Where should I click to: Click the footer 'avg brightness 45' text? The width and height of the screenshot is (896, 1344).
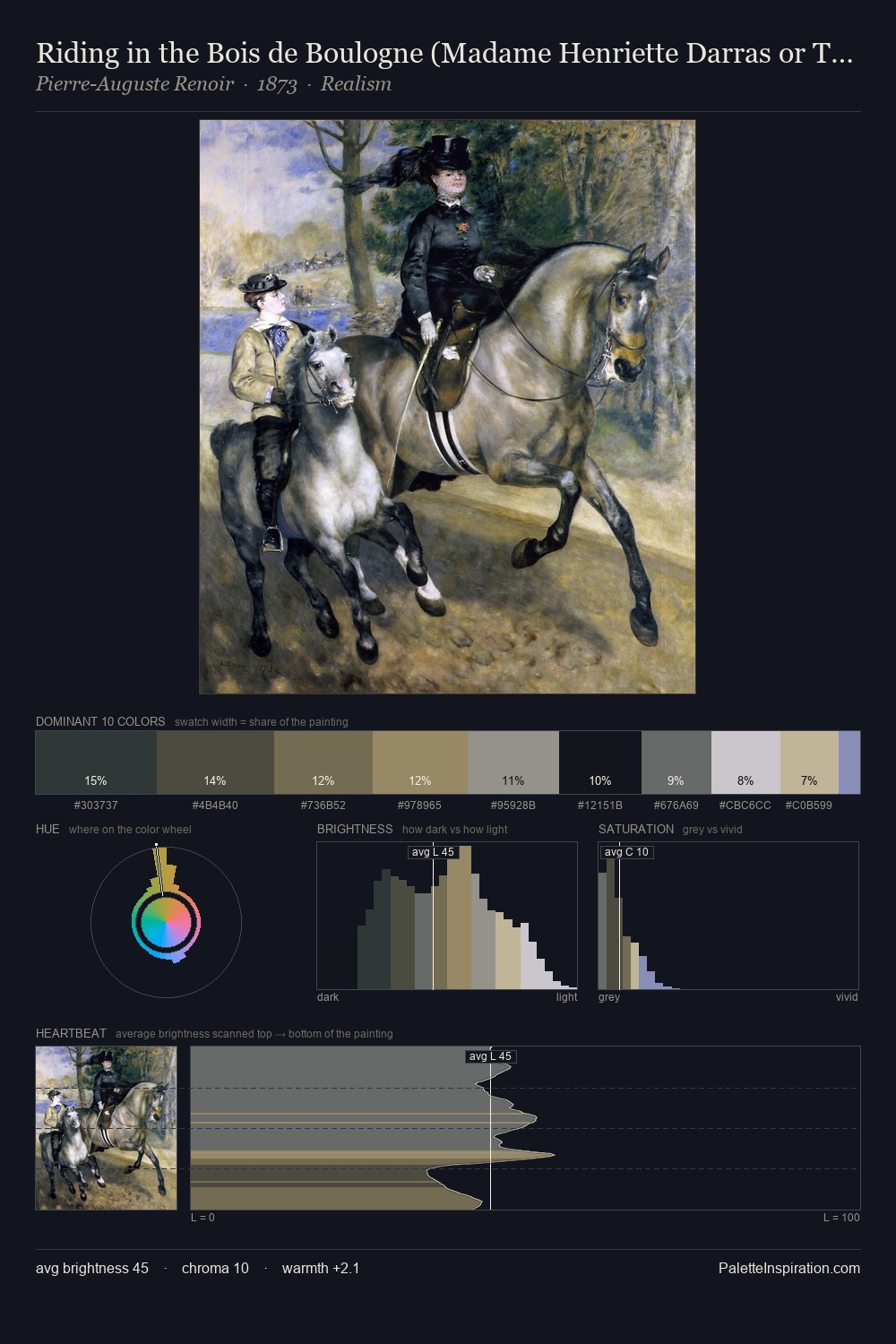pyautogui.click(x=92, y=1268)
